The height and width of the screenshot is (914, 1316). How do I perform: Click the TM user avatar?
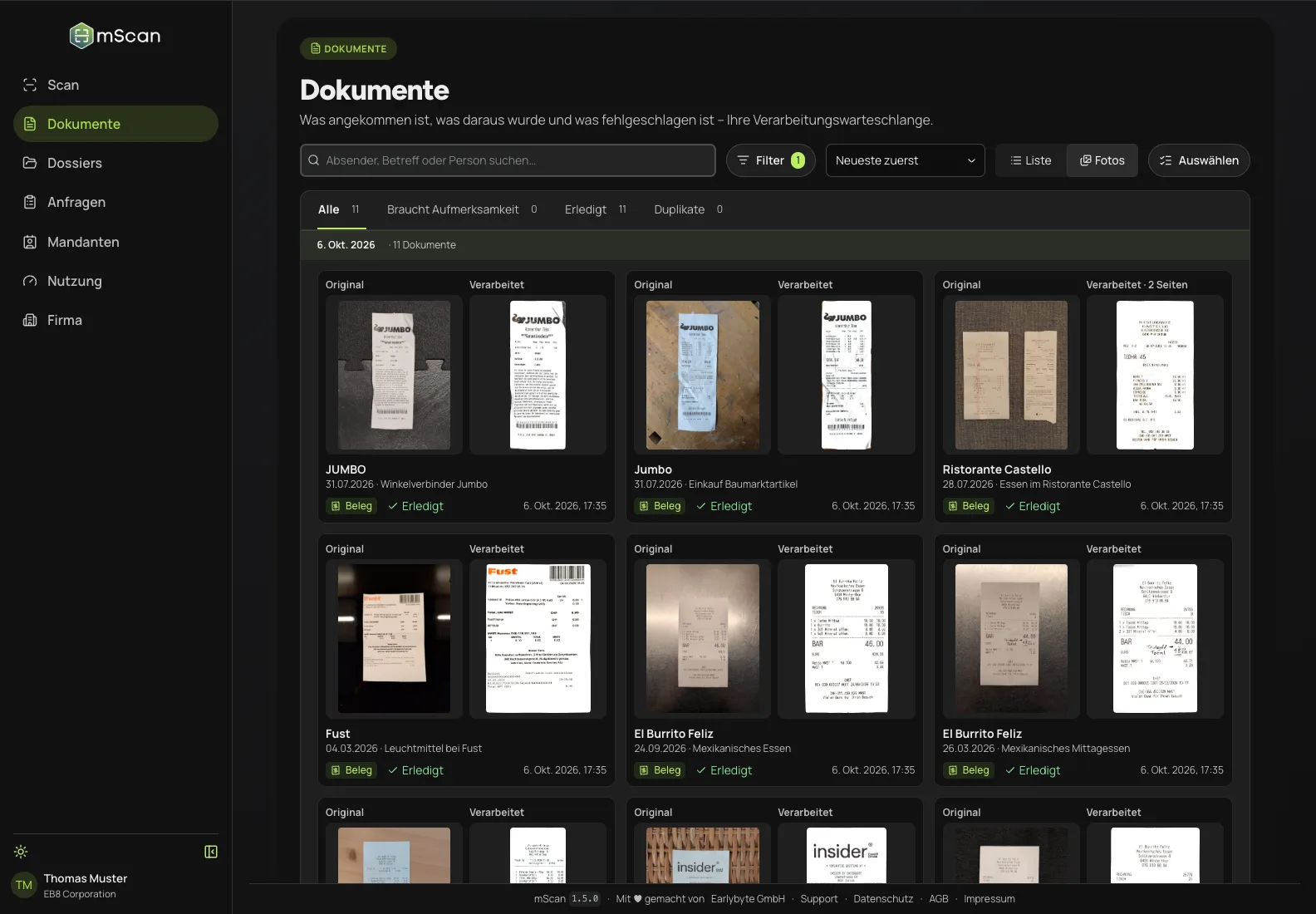click(x=24, y=886)
